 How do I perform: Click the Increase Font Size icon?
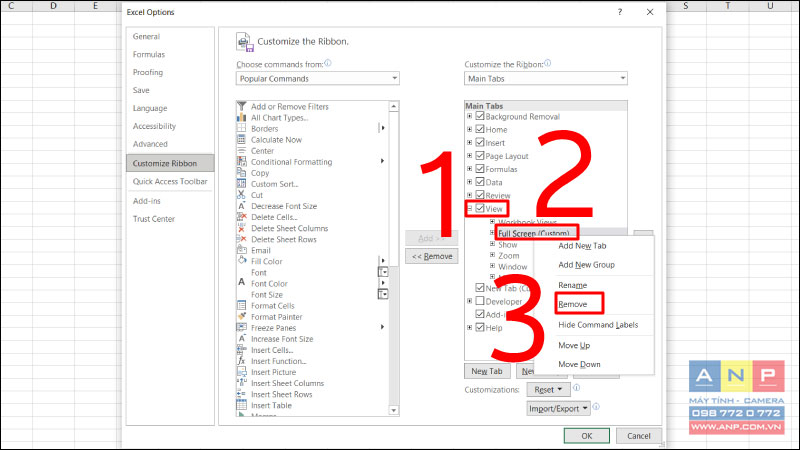(x=242, y=339)
